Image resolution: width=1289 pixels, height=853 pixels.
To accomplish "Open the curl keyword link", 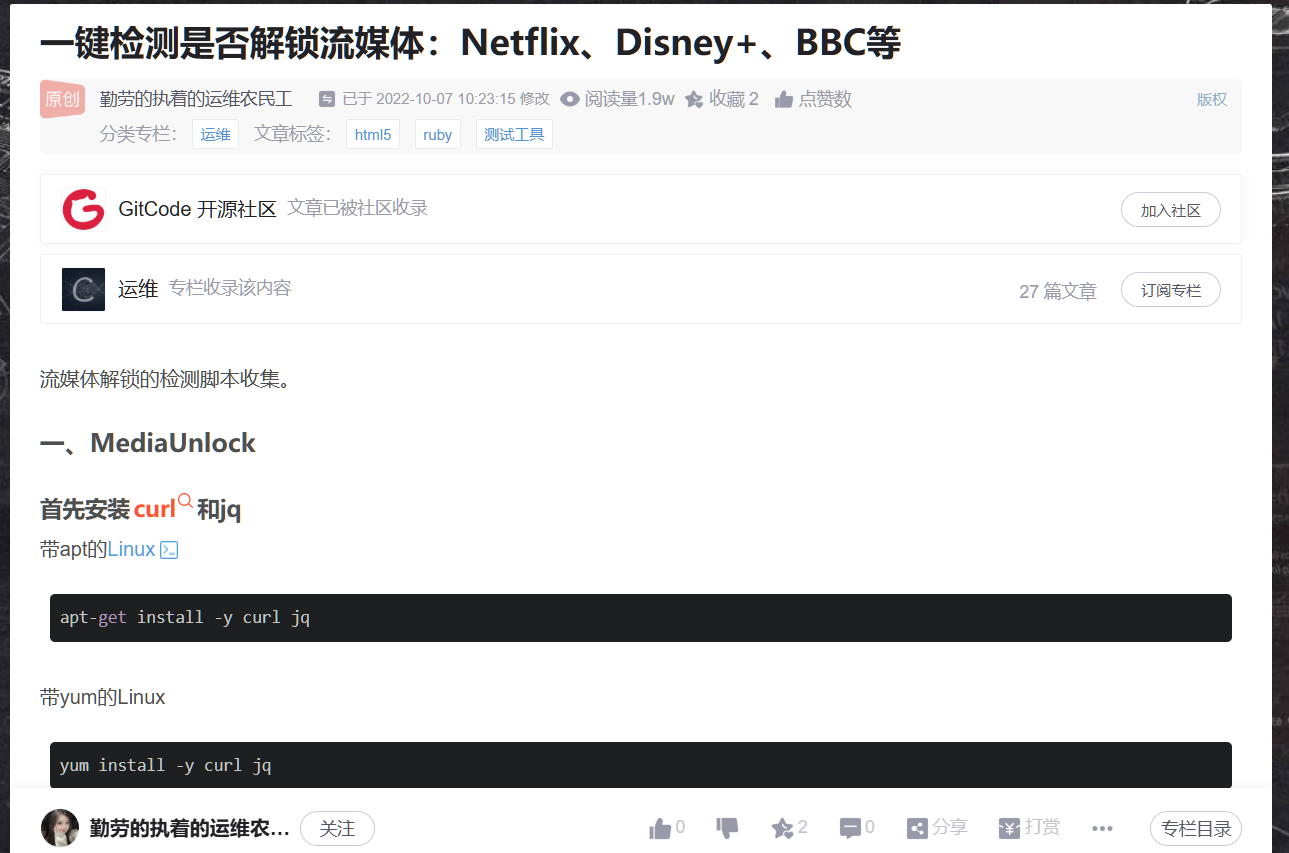I will pyautogui.click(x=155, y=509).
